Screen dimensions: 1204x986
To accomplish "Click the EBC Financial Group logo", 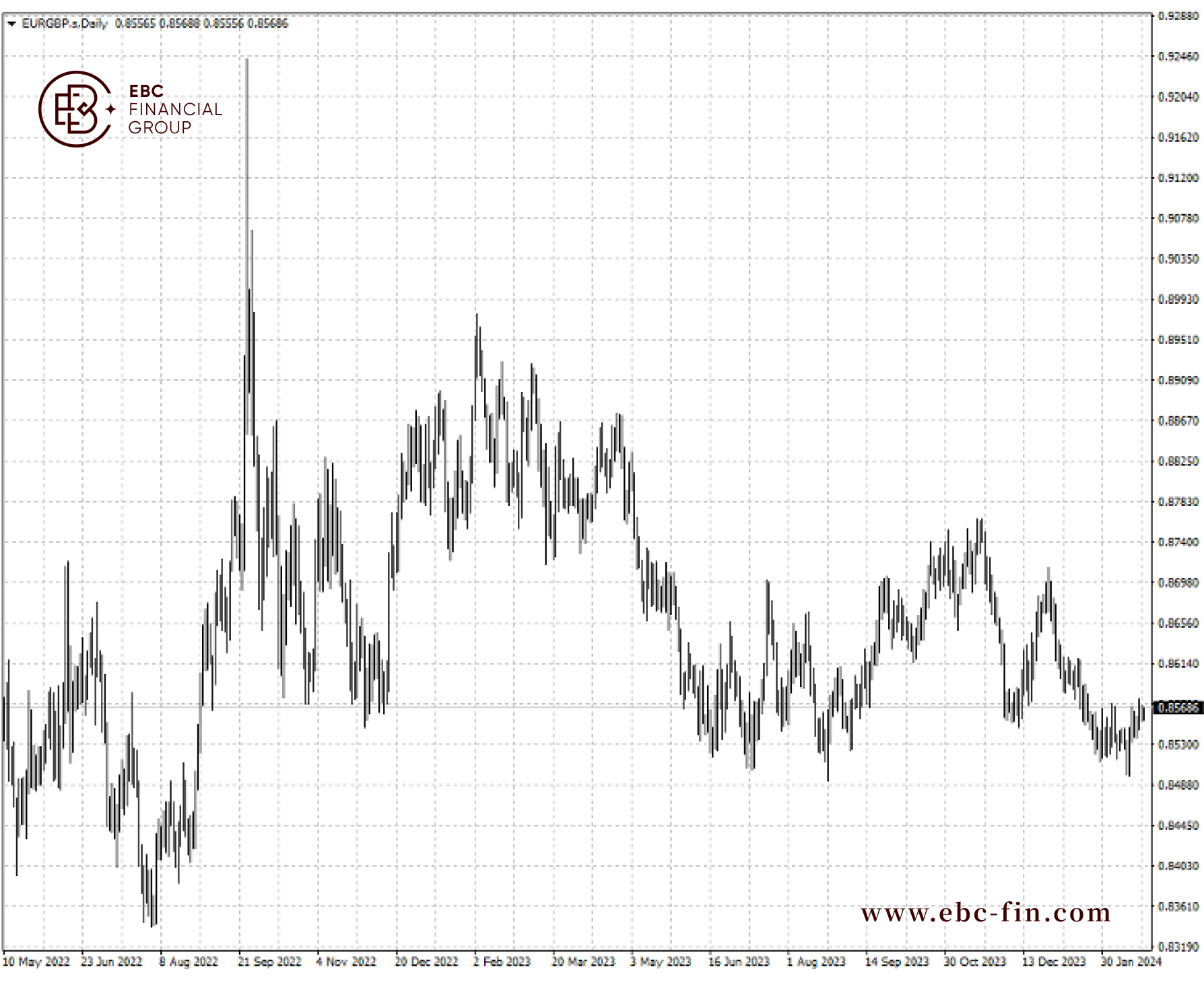I will (130, 109).
